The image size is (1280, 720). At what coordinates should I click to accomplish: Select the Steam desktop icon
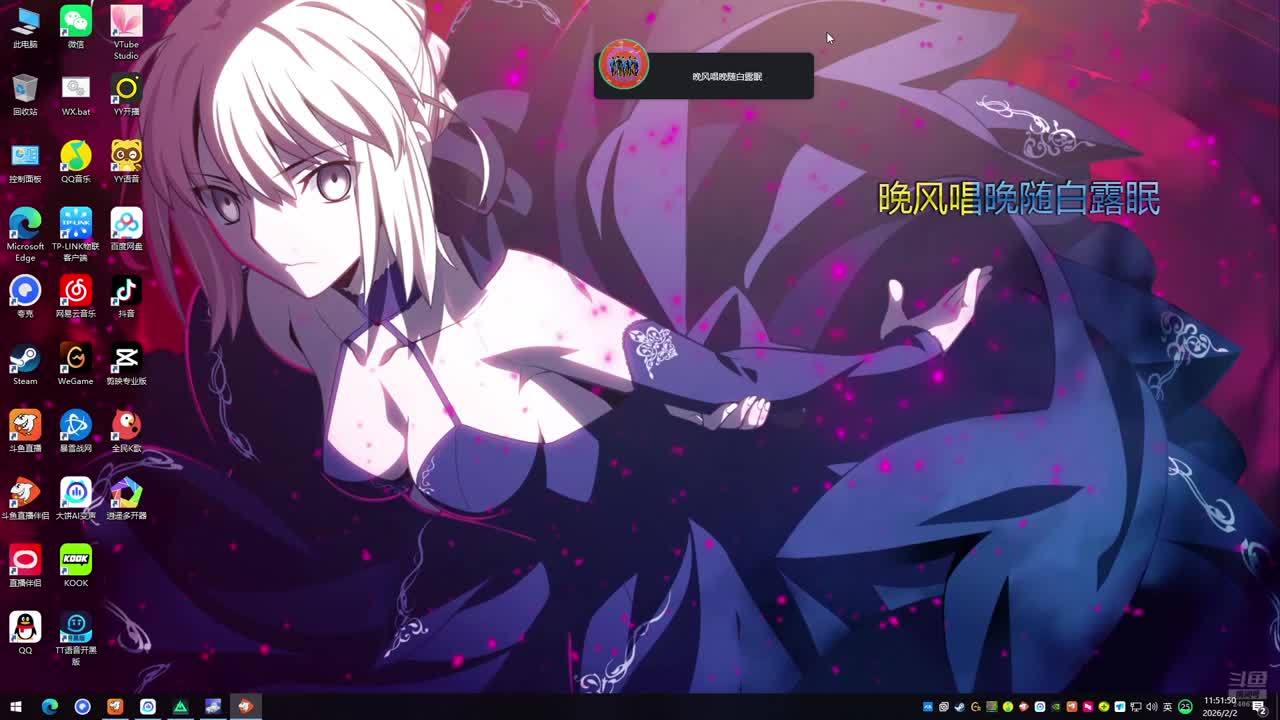point(25,359)
